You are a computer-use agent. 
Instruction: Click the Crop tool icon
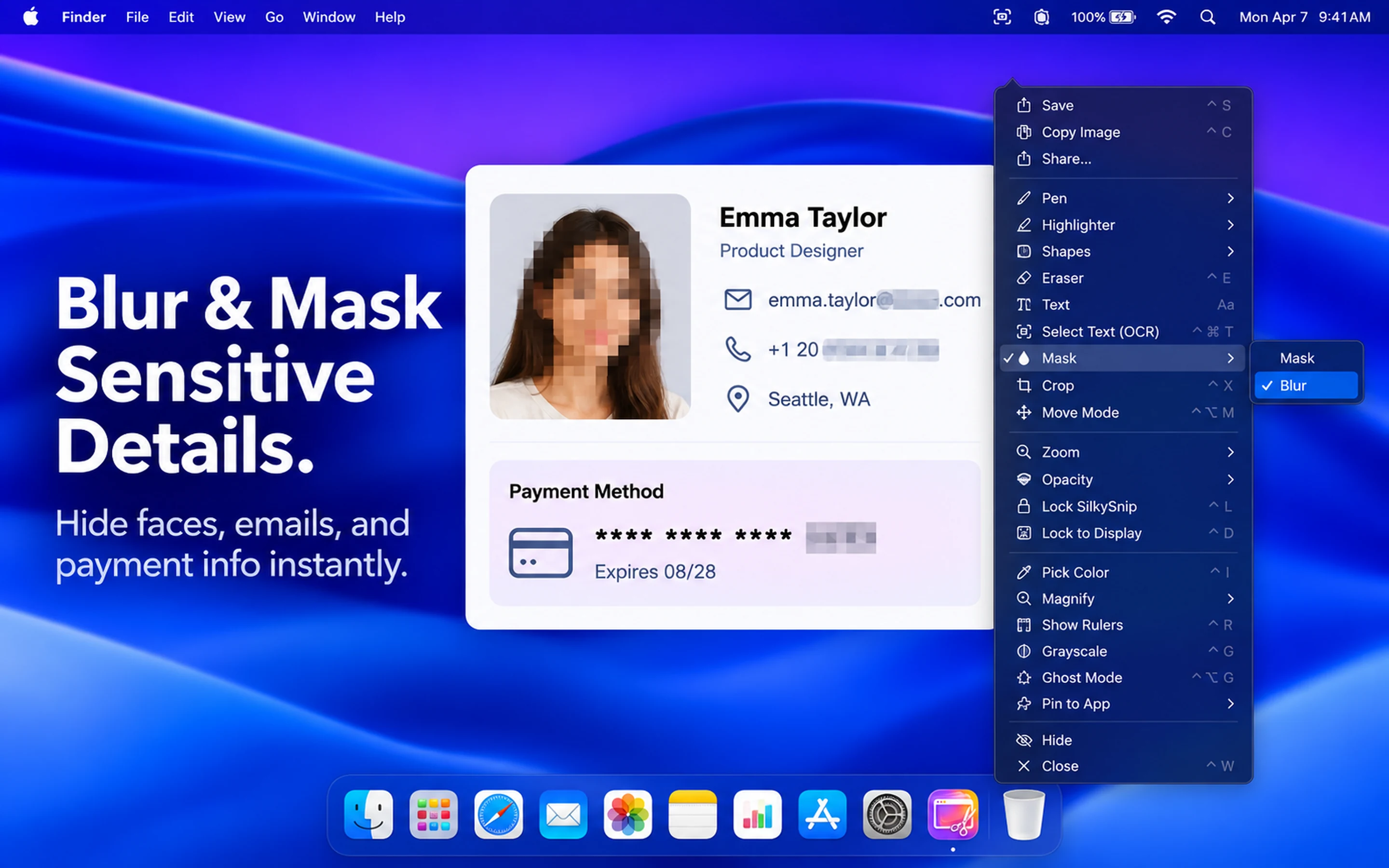coord(1023,385)
